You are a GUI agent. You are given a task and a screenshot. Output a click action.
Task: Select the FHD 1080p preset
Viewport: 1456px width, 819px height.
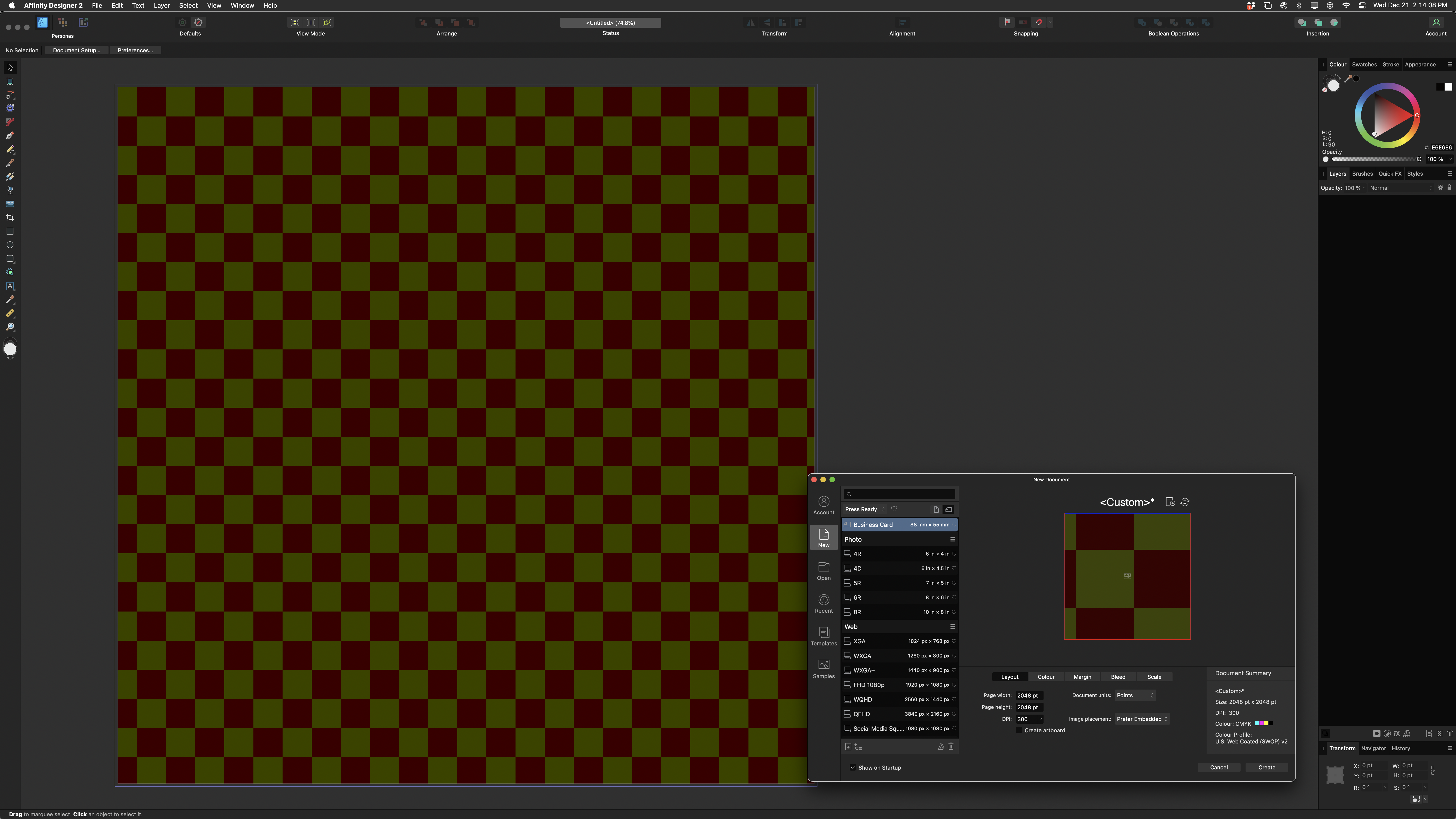pyautogui.click(x=899, y=685)
